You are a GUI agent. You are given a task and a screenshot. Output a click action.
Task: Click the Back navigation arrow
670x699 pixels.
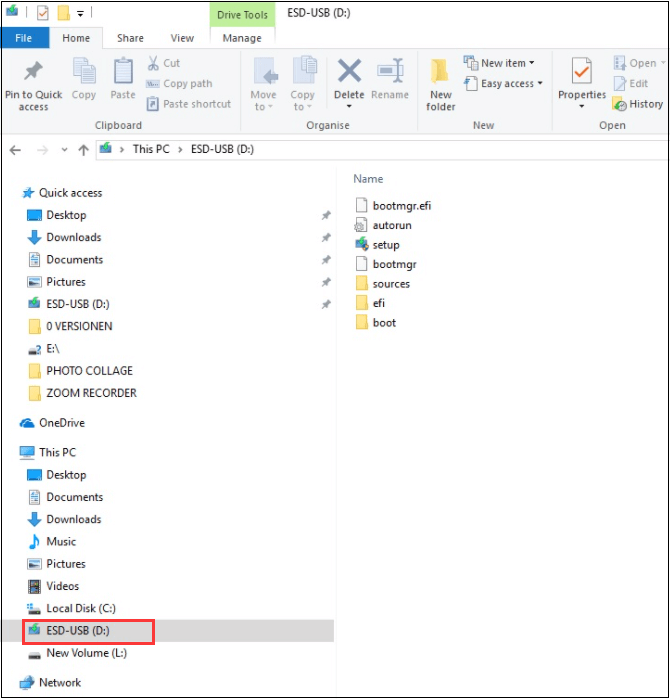pos(16,150)
